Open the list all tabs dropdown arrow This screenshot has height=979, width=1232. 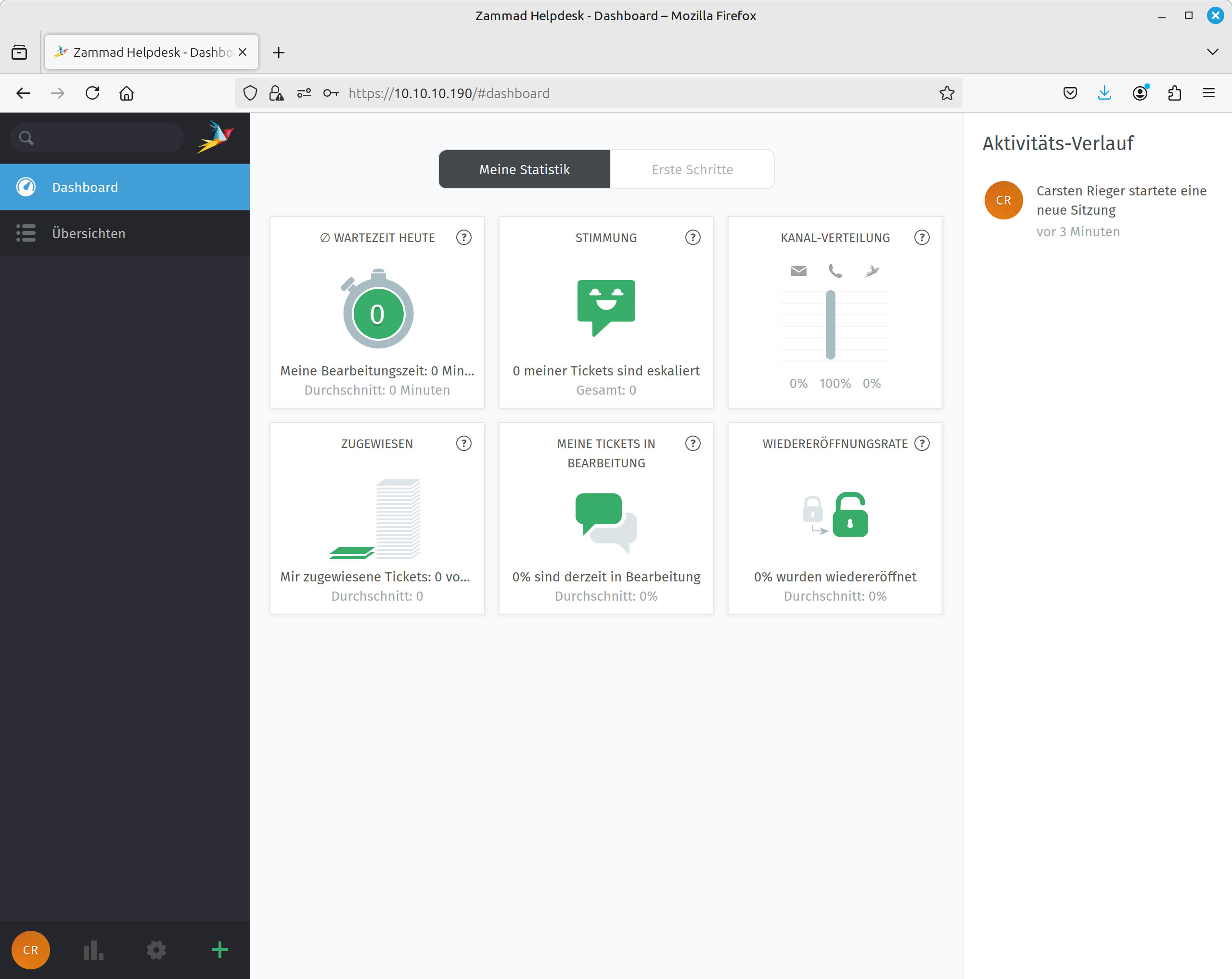click(1213, 52)
